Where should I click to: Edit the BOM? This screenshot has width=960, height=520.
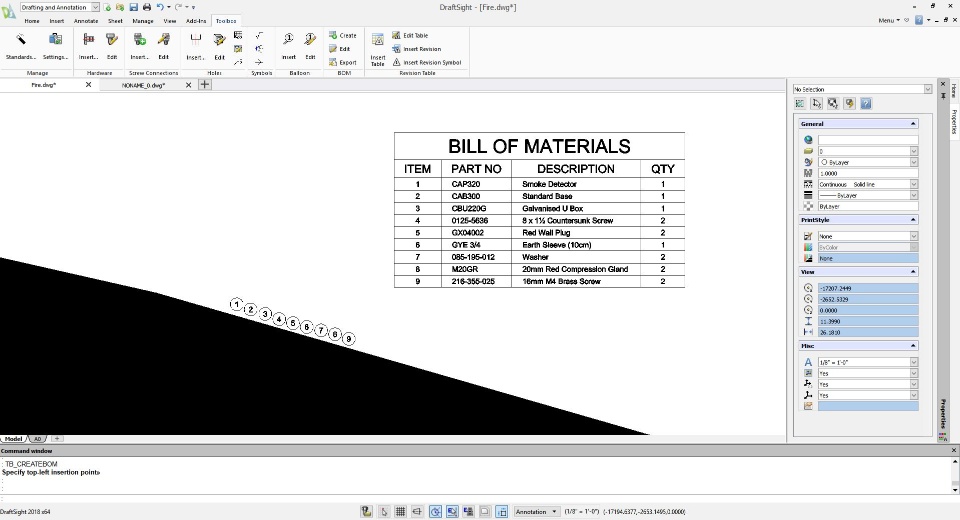pos(340,49)
